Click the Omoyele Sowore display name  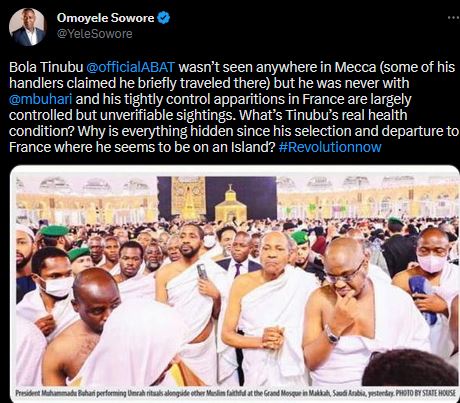(x=105, y=18)
